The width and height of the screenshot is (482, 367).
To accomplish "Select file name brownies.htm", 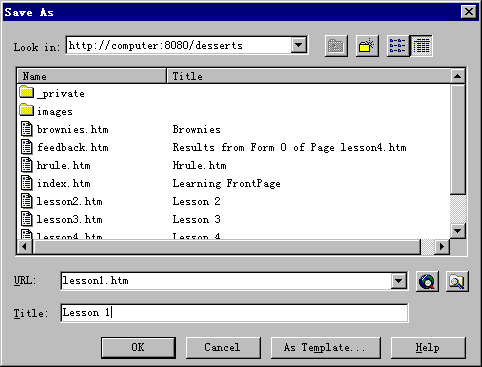I will [73, 129].
